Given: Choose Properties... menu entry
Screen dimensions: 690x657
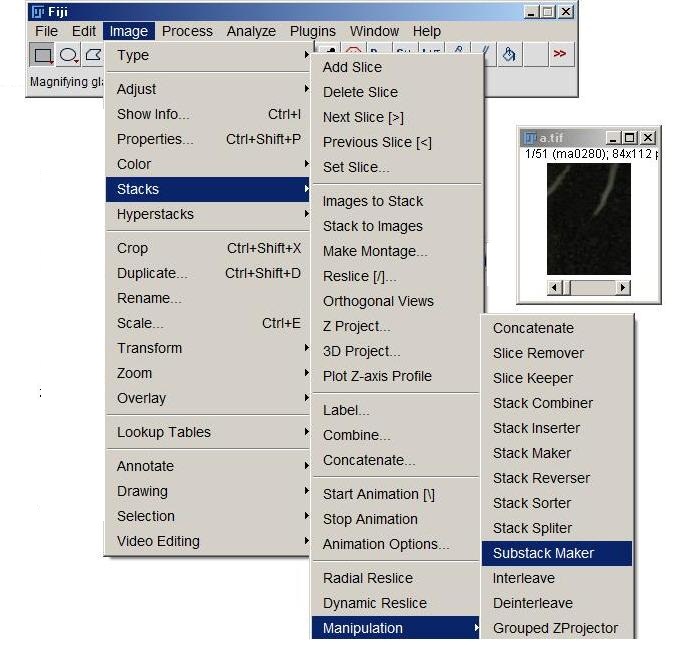Looking at the screenshot, I should [208, 139].
